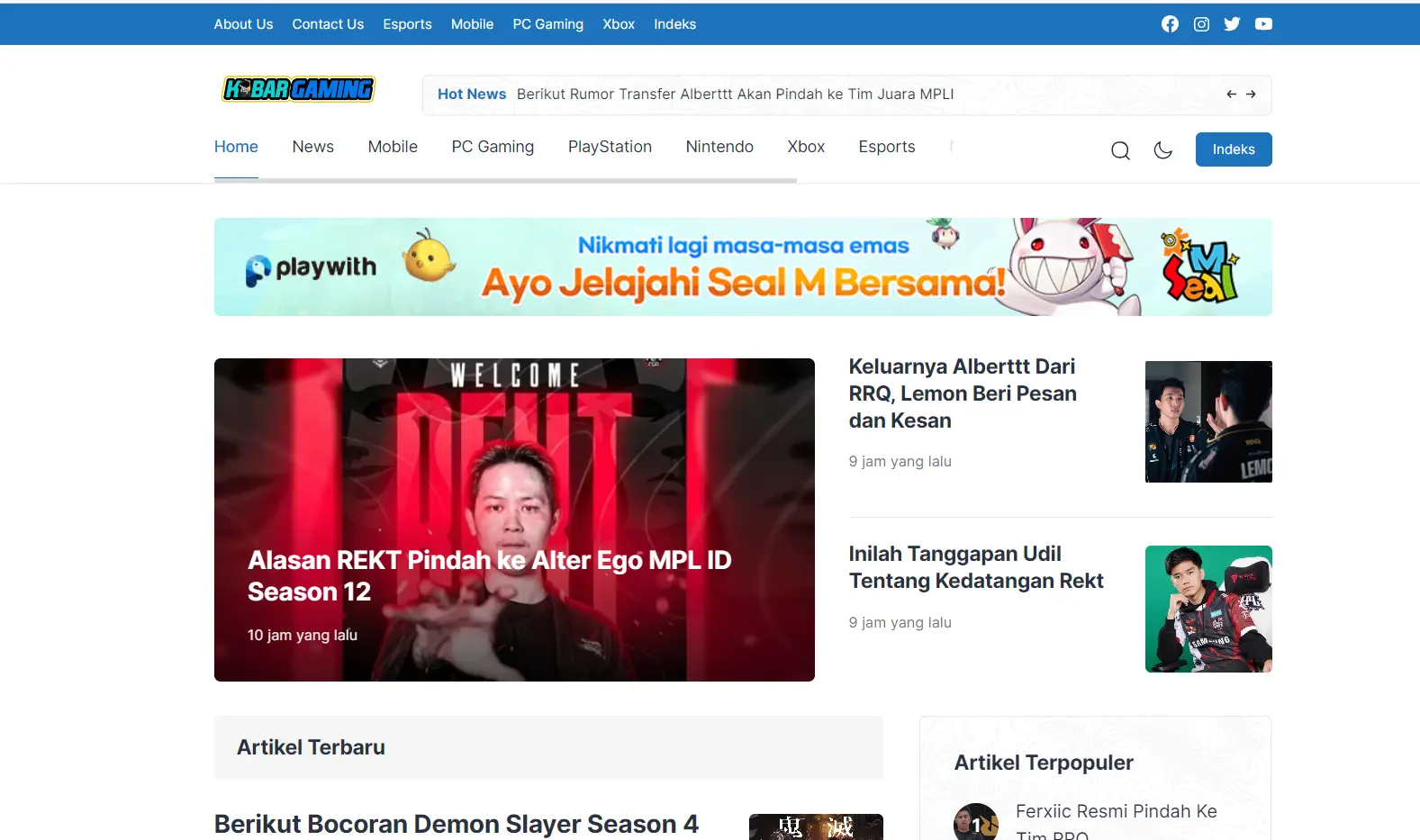
Task: Click the Hot News label
Action: point(472,95)
